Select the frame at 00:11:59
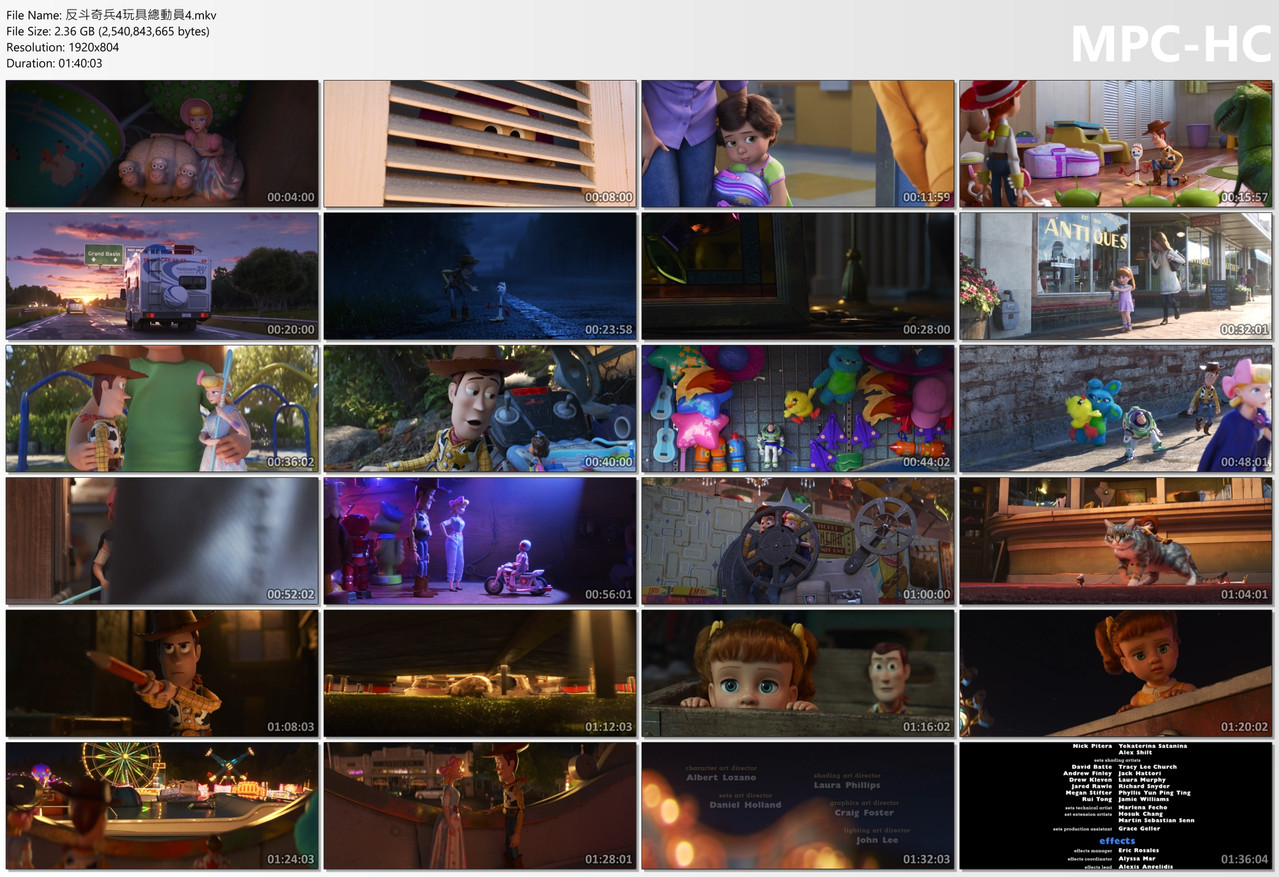This screenshot has height=877, width=1279. (798, 144)
